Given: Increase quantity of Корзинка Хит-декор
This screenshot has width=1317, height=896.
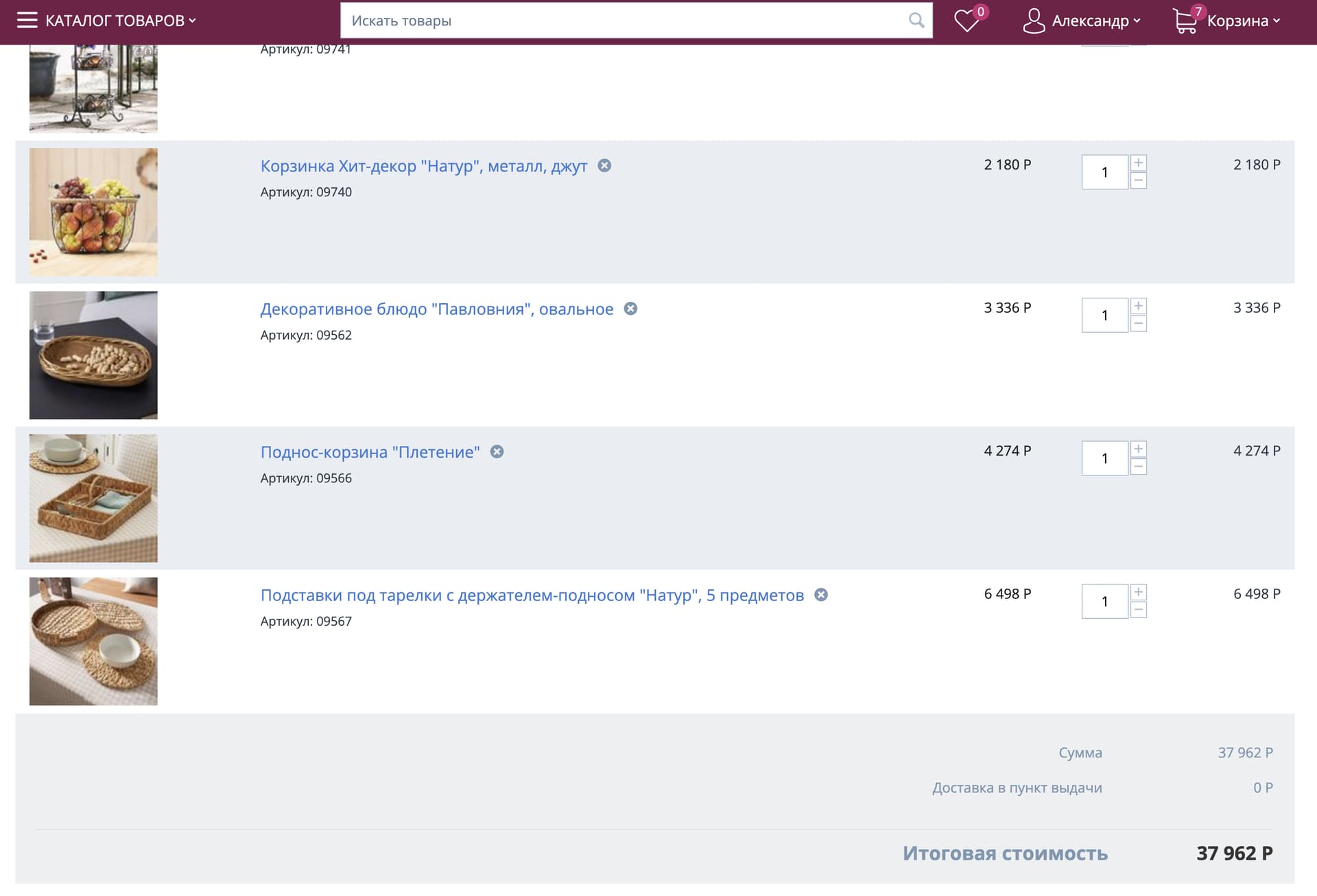Looking at the screenshot, I should (1139, 163).
